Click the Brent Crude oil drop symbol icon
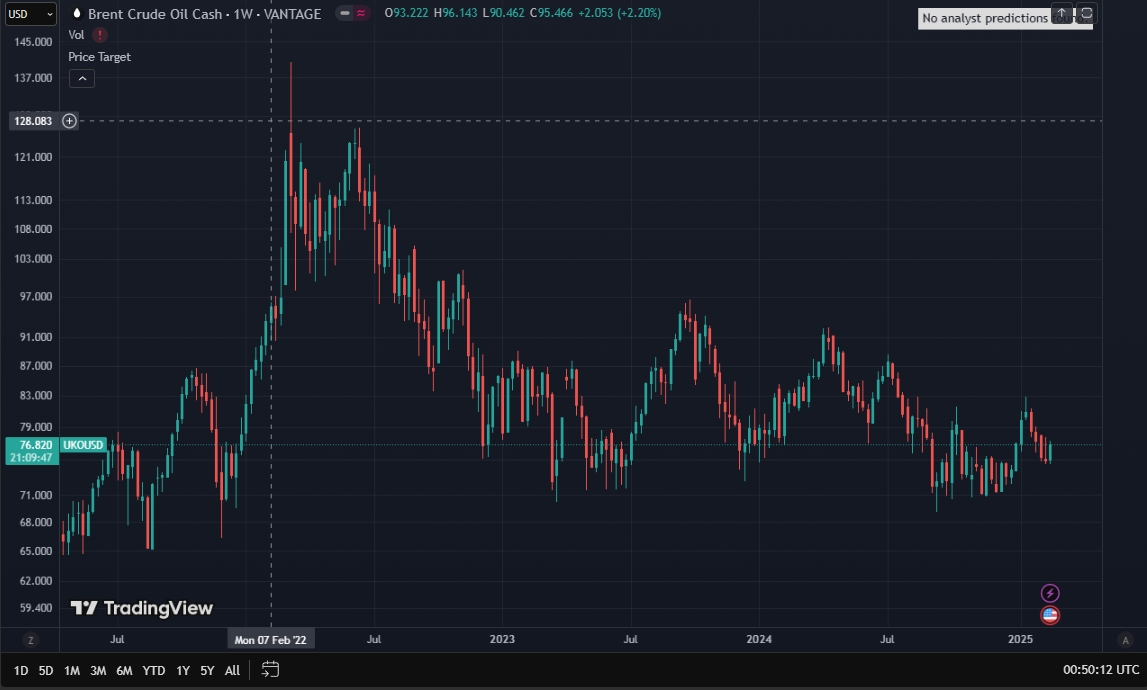This screenshot has height=690, width=1147. coord(77,13)
